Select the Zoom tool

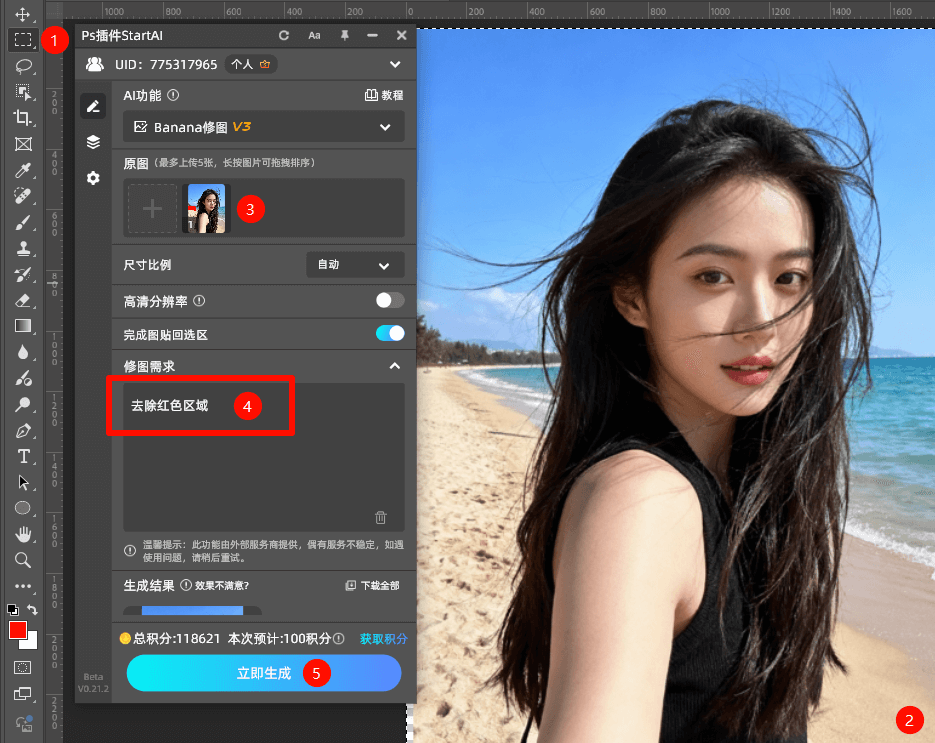click(22, 560)
